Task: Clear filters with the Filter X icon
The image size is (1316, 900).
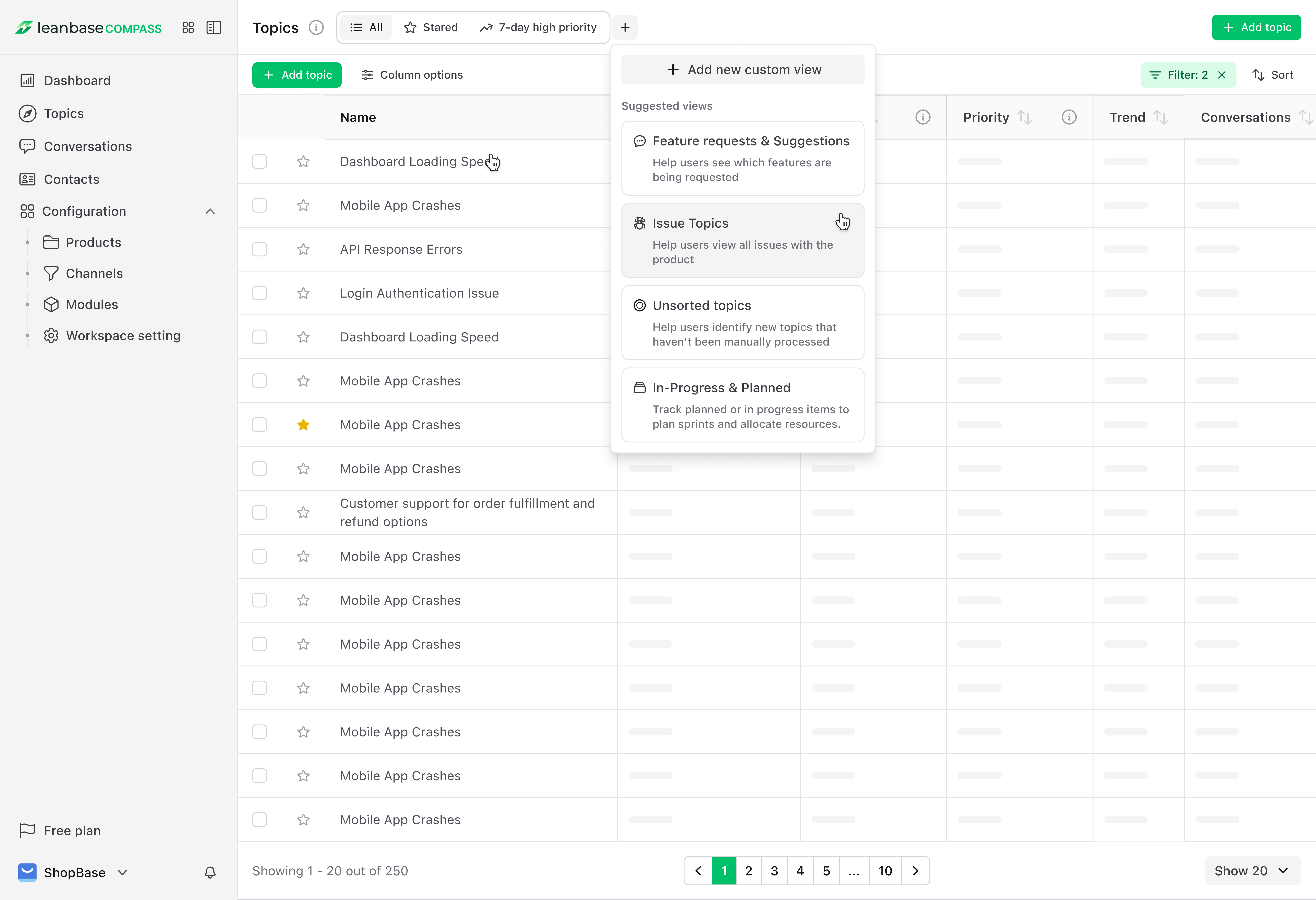Action: [1222, 75]
